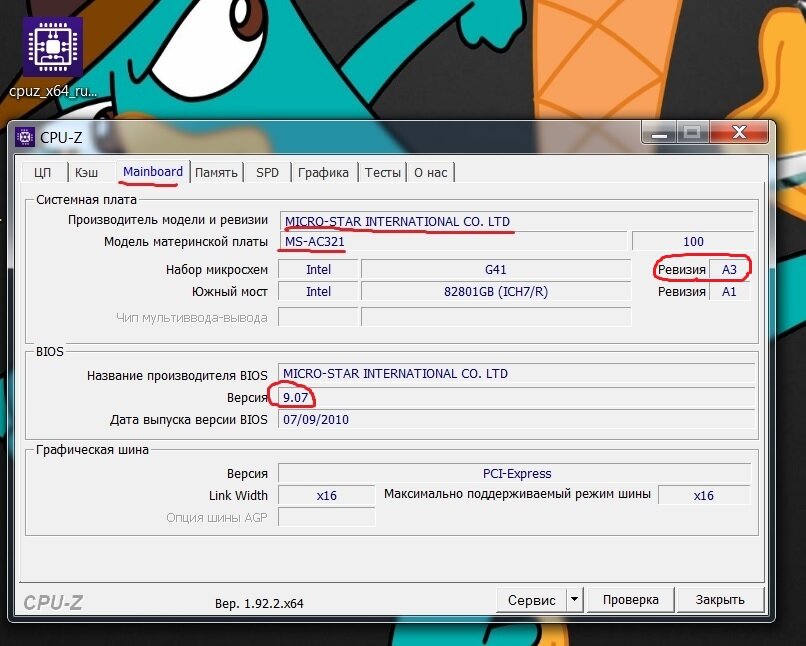Click the Вер. 1.92.2.x64 version text
806x646 pixels.
point(259,603)
